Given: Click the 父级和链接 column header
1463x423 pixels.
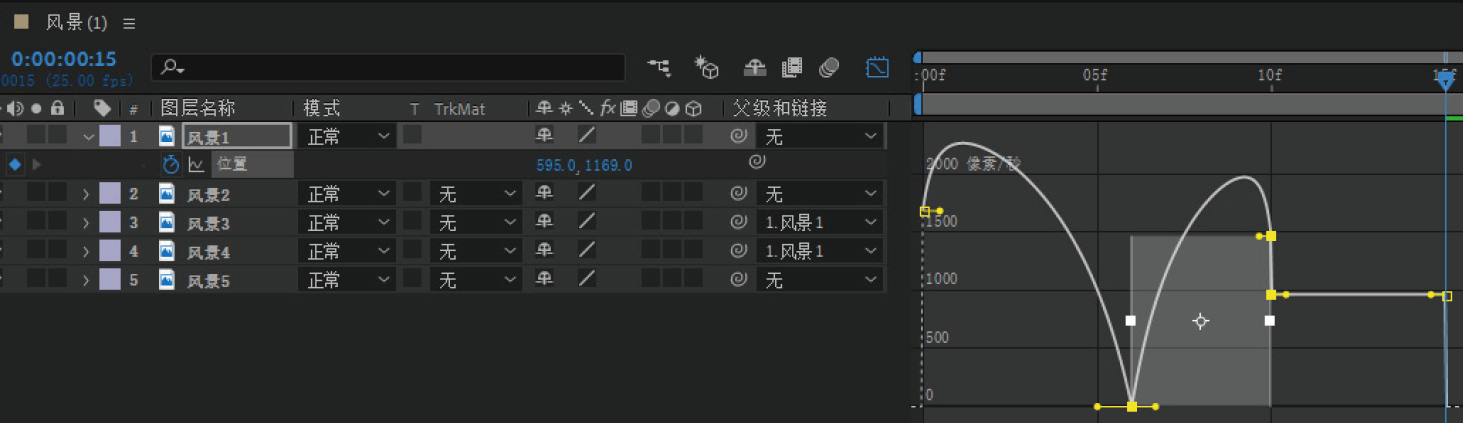Looking at the screenshot, I should click(x=780, y=108).
